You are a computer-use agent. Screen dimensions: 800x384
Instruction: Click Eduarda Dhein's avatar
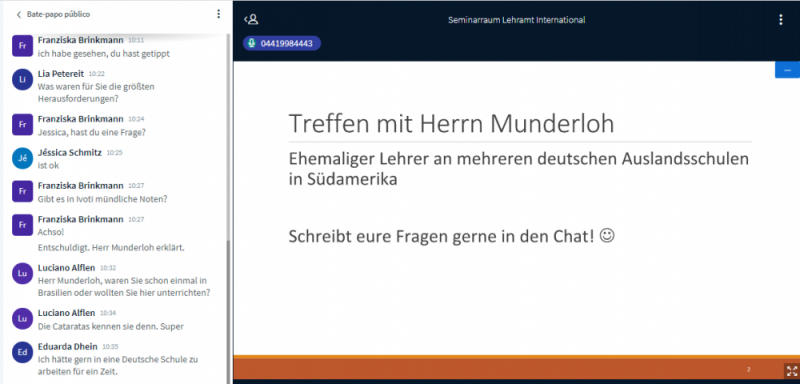click(22, 352)
